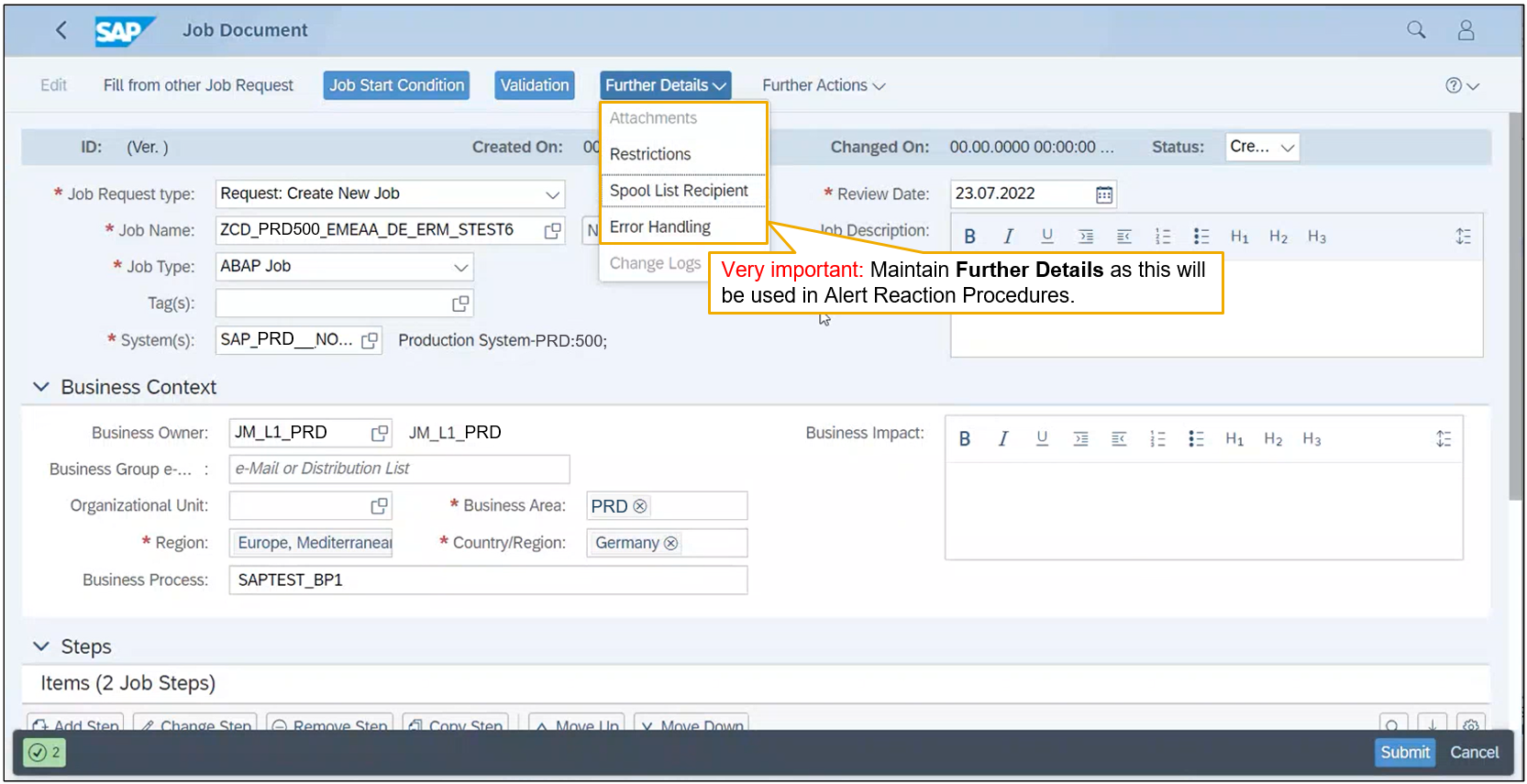Screen dimensions: 1527x784
Task: Toggle Italic in Business Impact editor
Action: (x=1002, y=439)
